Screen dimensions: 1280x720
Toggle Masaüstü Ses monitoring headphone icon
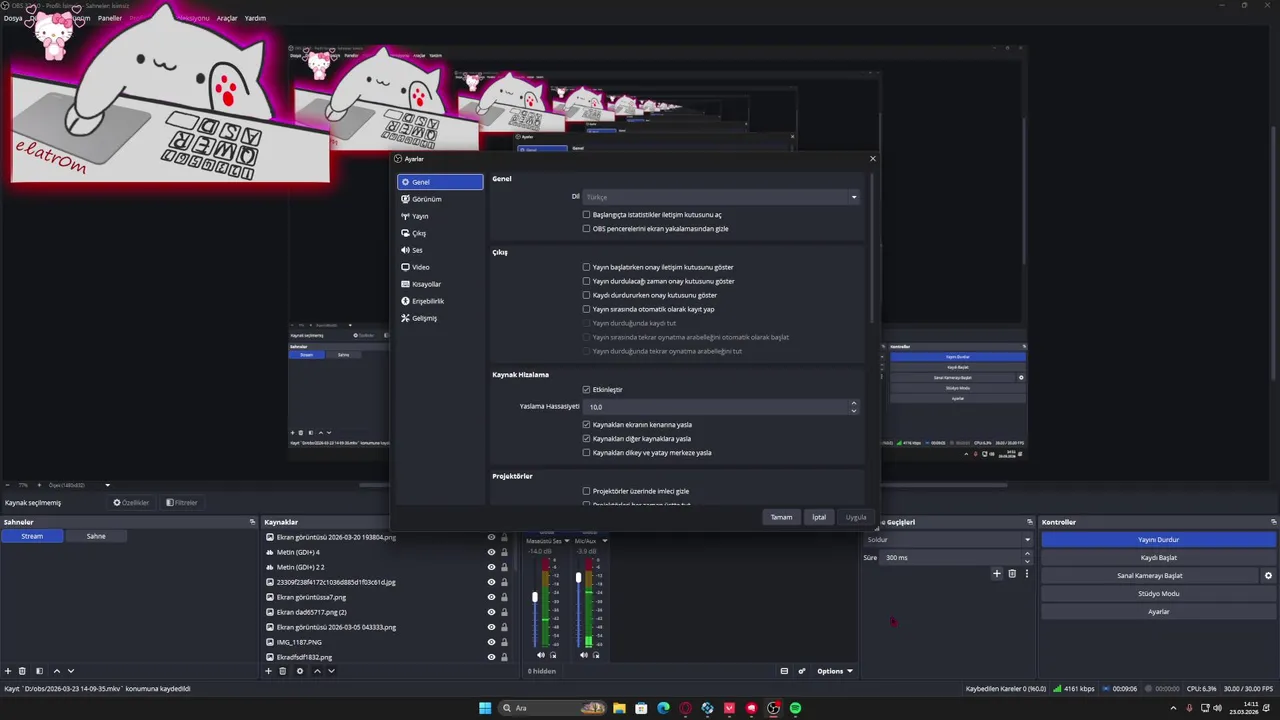point(553,655)
